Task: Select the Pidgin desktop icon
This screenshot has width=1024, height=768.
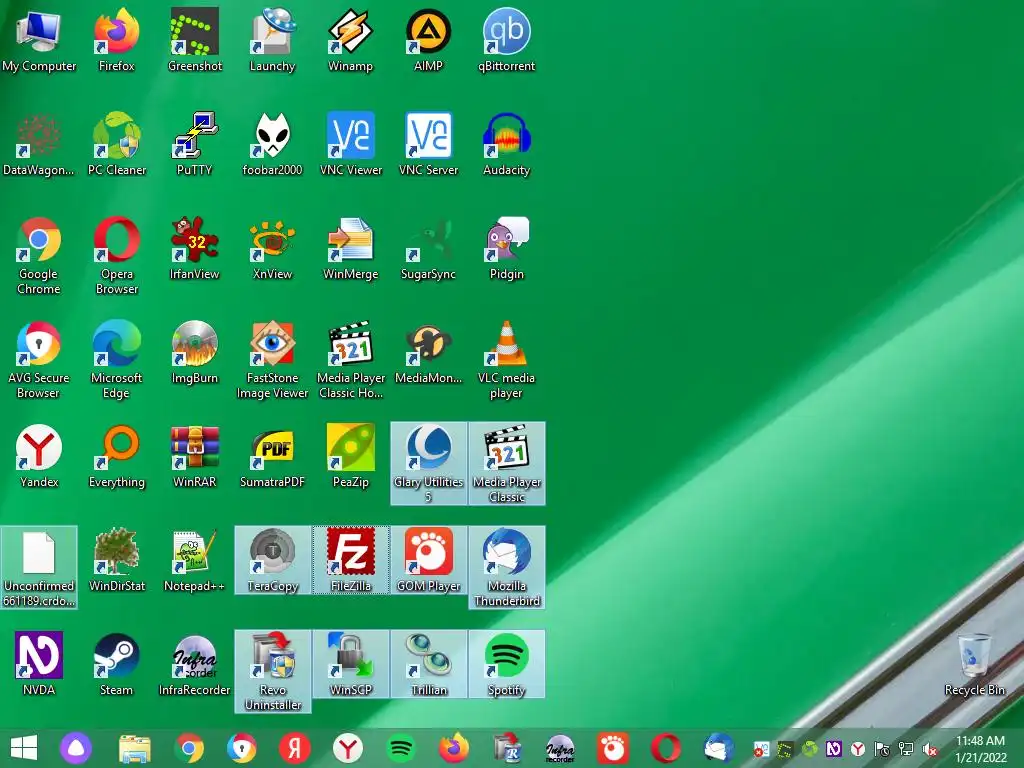Action: click(507, 248)
